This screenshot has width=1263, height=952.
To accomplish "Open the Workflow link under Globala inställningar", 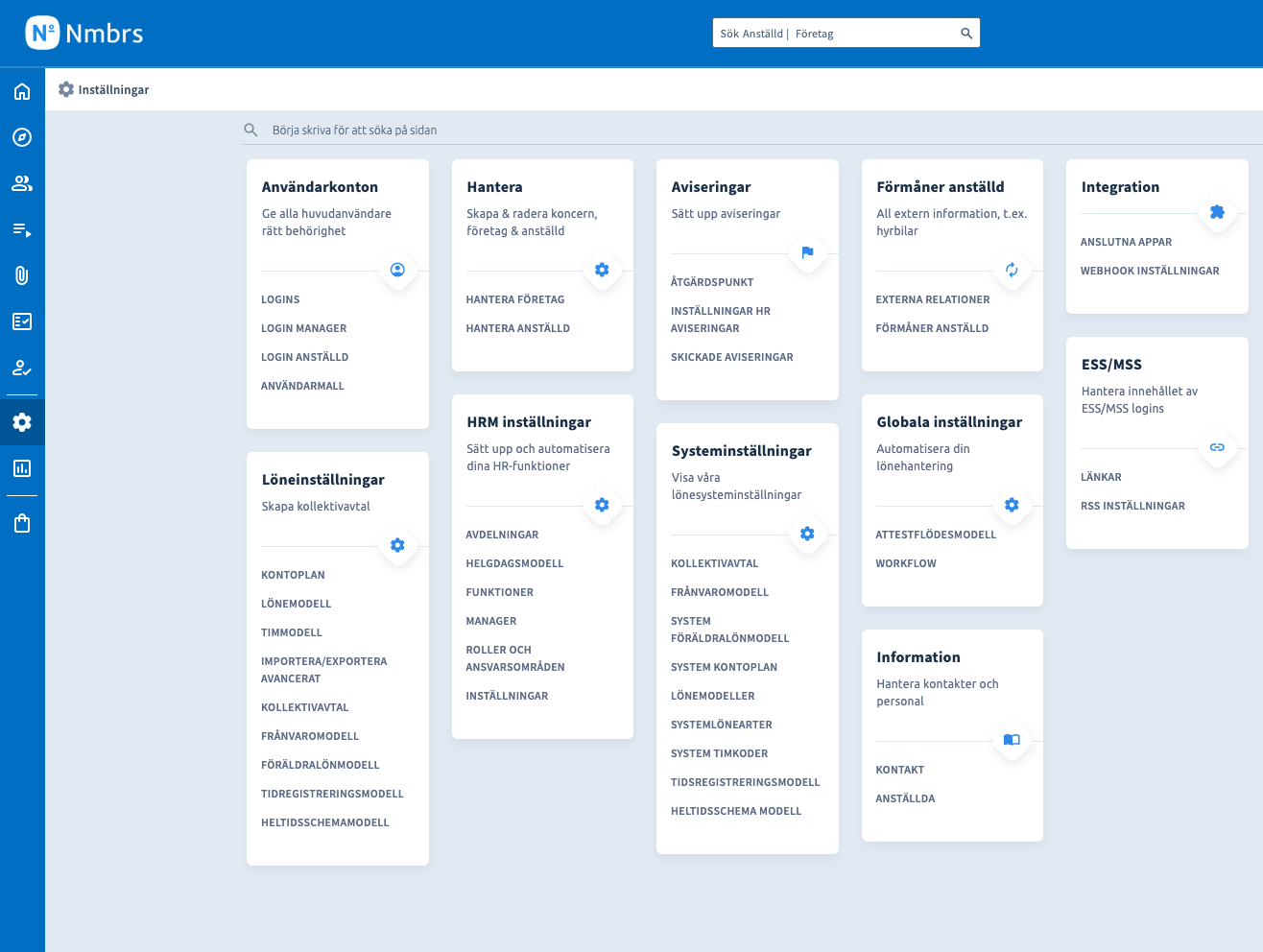I will (x=906, y=563).
